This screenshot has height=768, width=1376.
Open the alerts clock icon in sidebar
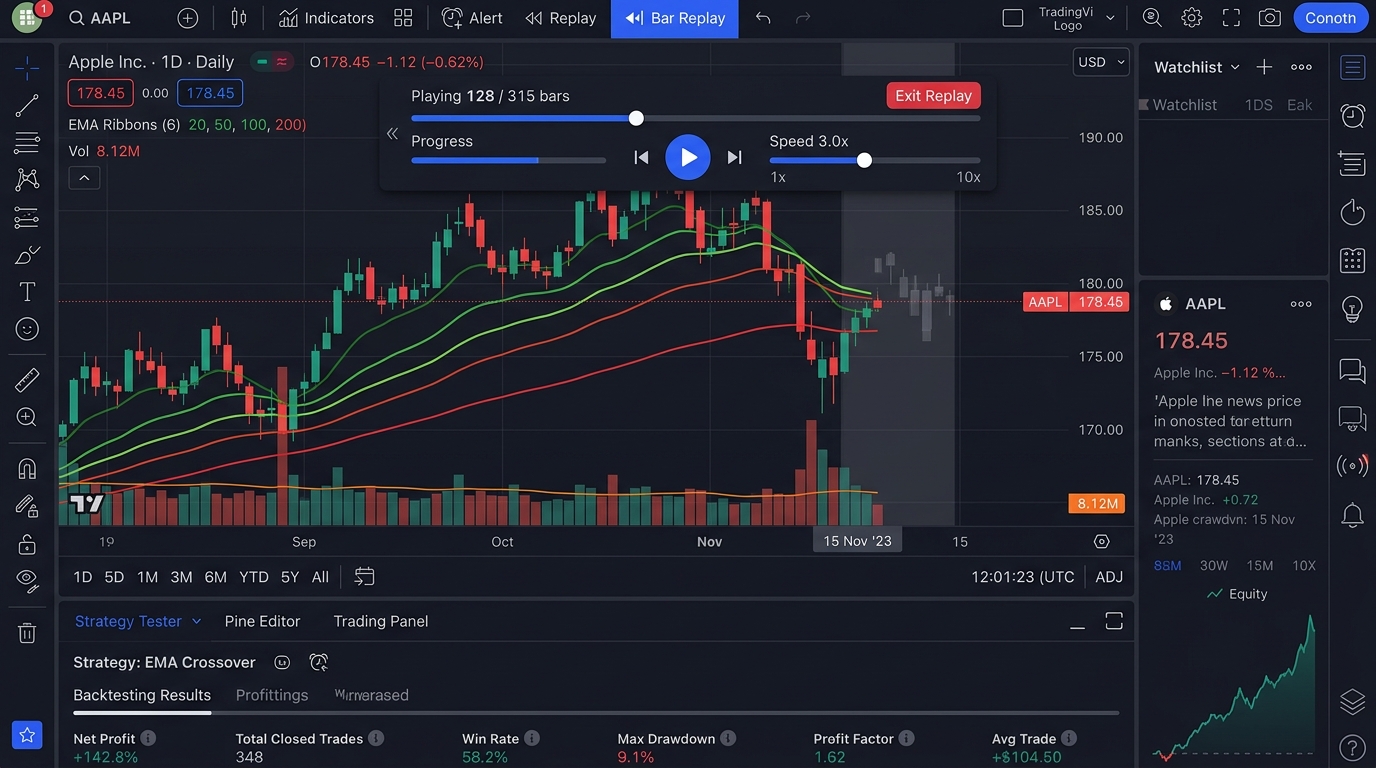click(x=1352, y=116)
